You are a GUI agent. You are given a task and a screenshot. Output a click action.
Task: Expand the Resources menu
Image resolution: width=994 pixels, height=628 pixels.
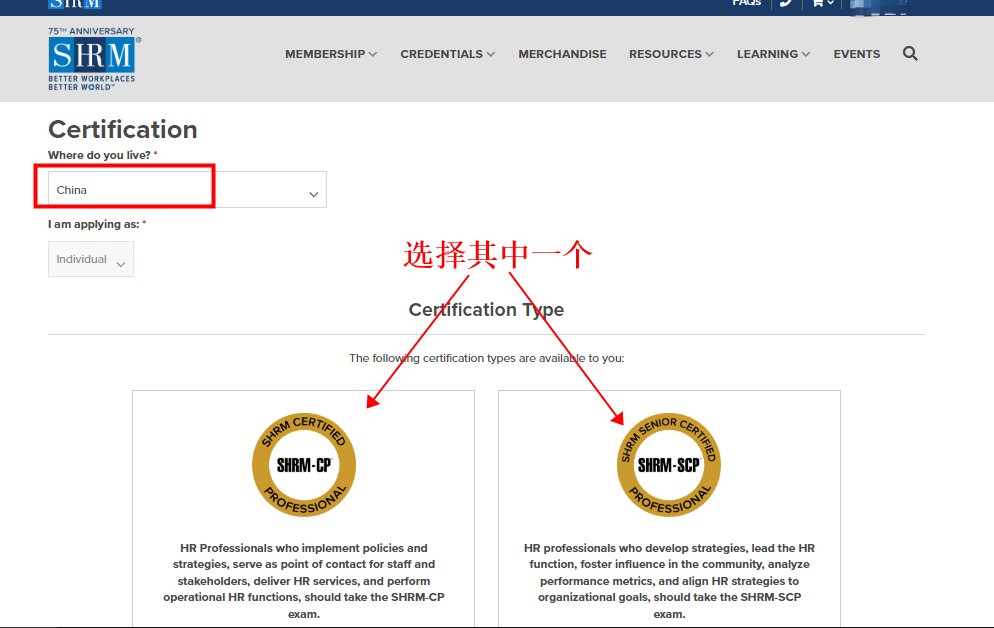click(x=671, y=54)
